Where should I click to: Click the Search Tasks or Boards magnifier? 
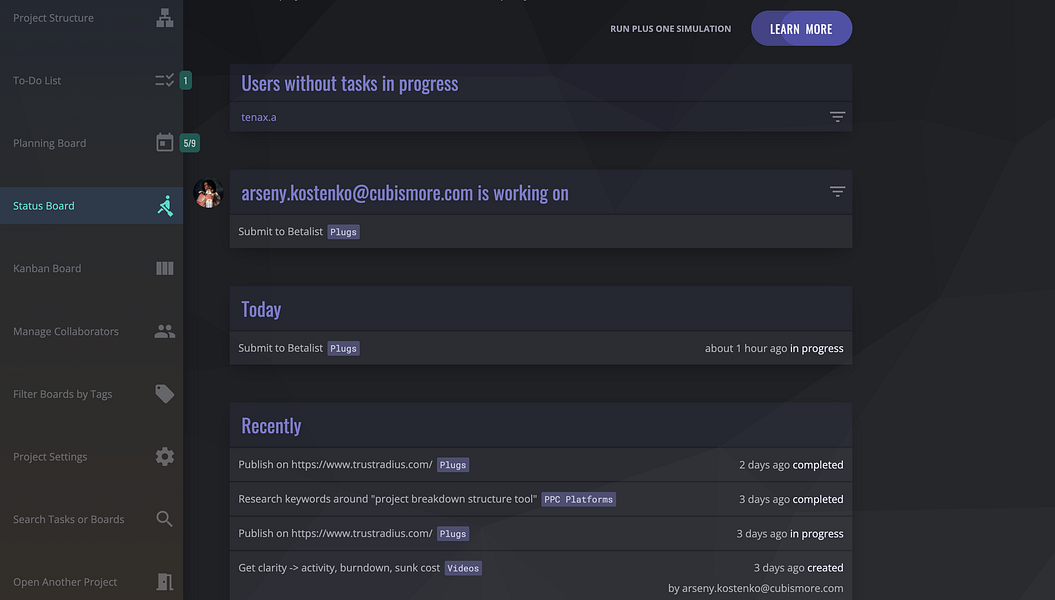tap(165, 519)
